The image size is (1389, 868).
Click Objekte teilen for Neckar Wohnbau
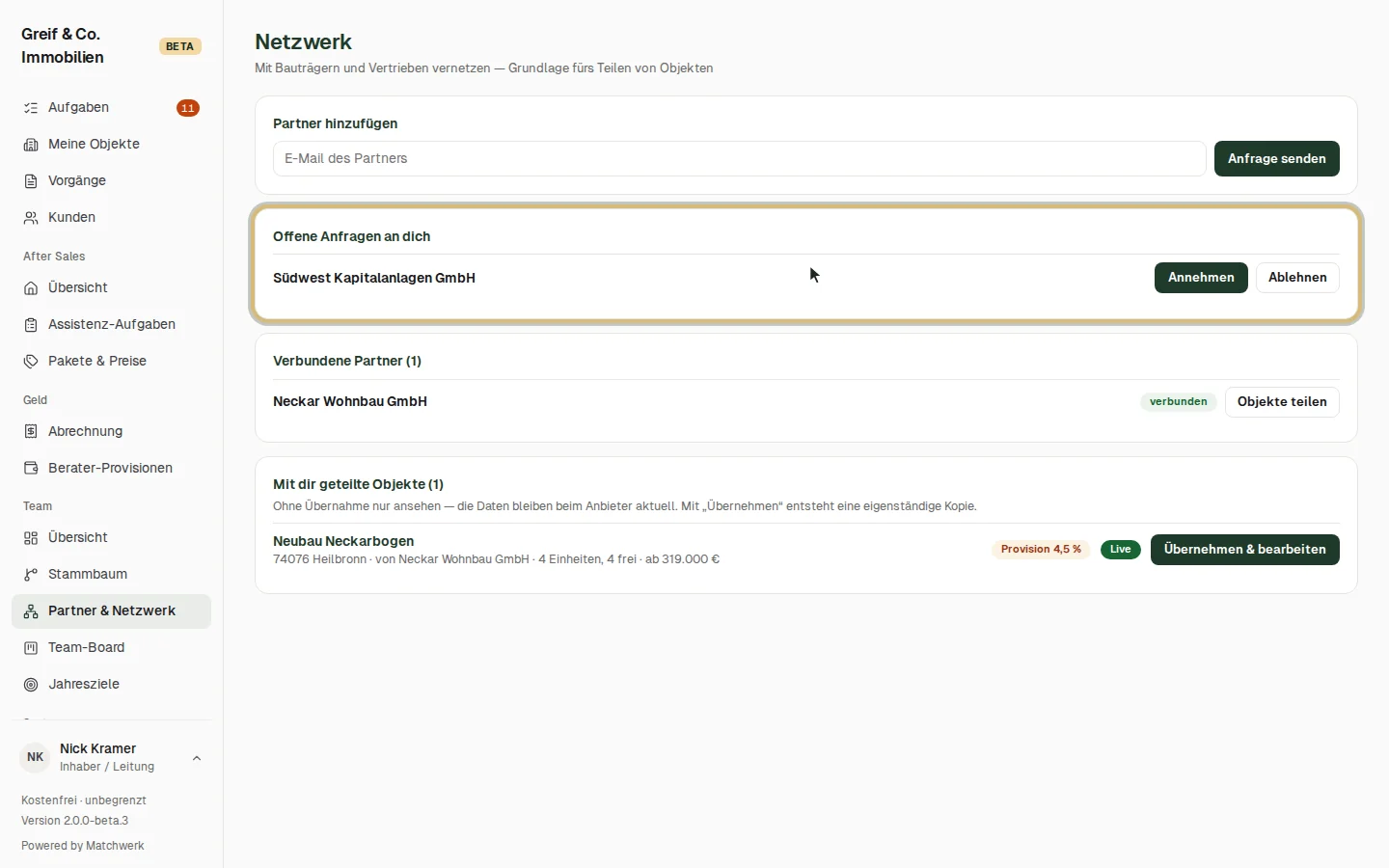click(x=1282, y=402)
